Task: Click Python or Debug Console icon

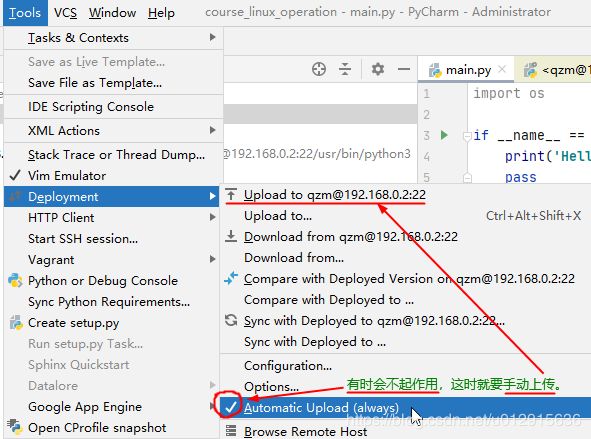Action: click(x=15, y=280)
